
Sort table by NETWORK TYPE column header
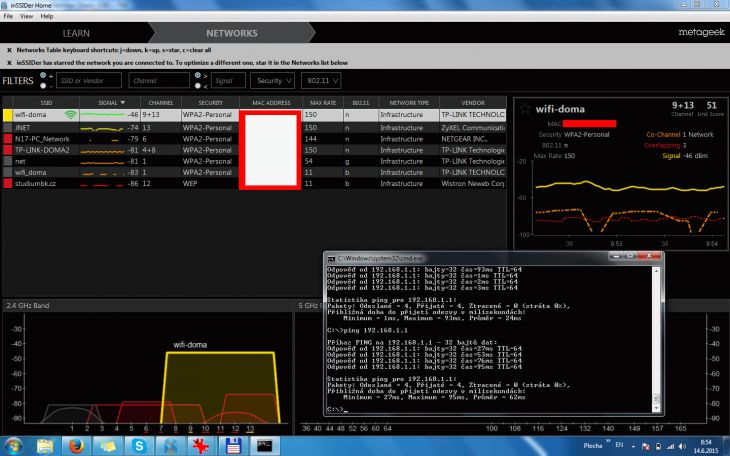[409, 102]
